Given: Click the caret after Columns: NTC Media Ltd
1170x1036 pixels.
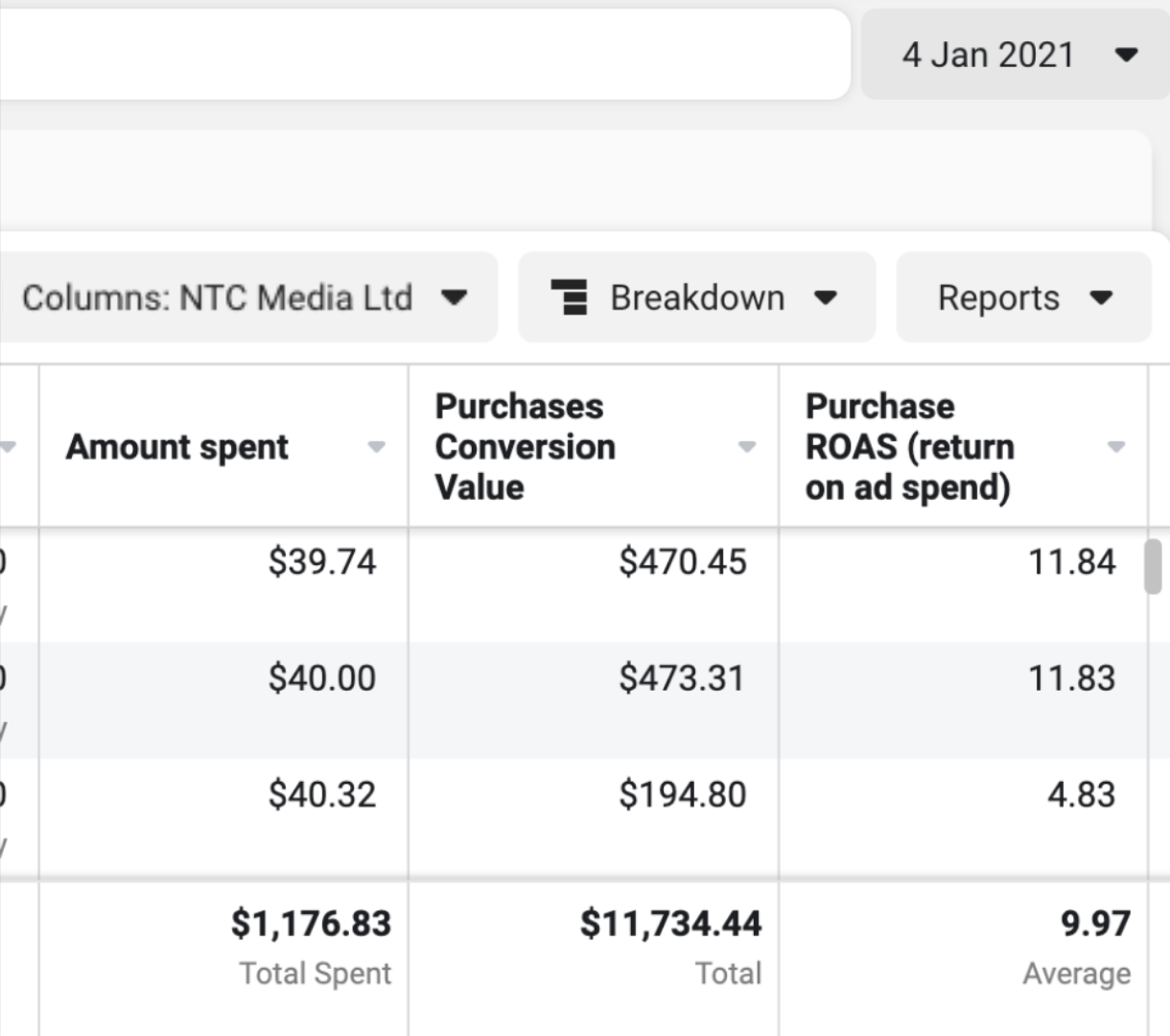Looking at the screenshot, I should (455, 297).
